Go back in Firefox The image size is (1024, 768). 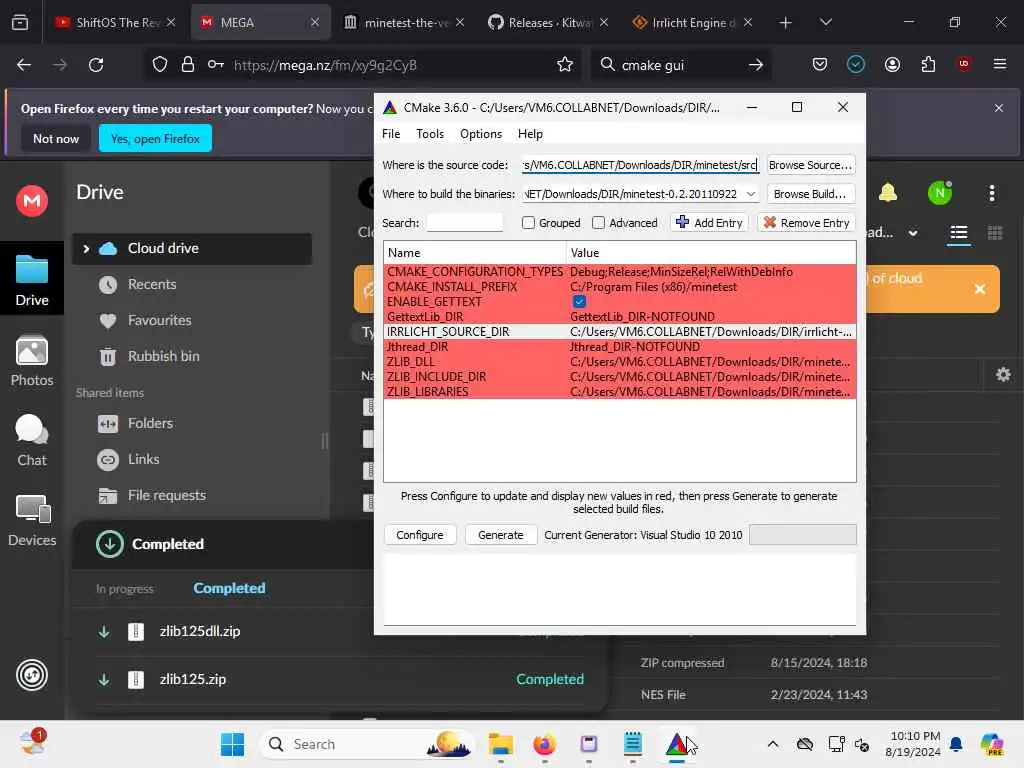pos(24,65)
